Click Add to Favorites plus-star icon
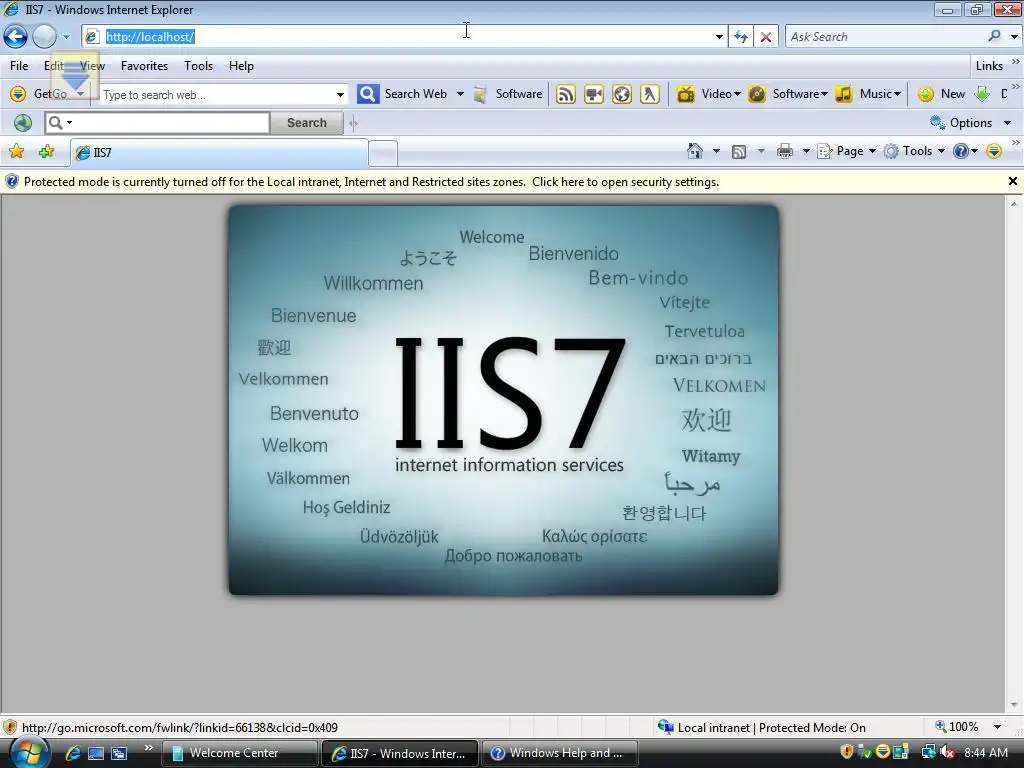 click(x=46, y=152)
